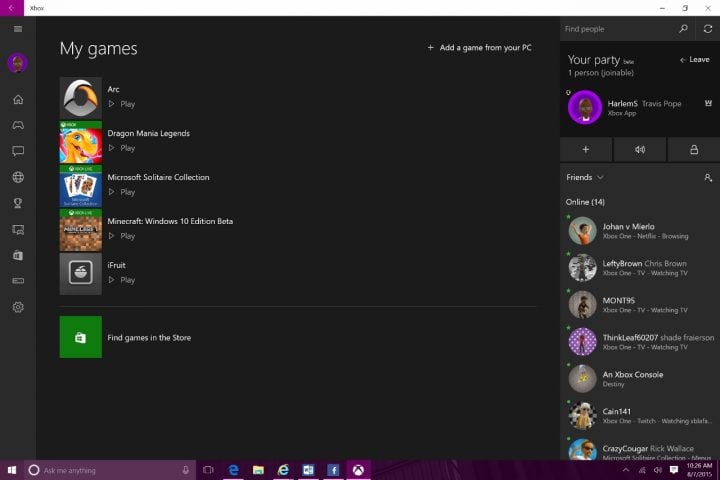The width and height of the screenshot is (720, 480).
Task: Expand the Friends dropdown filter
Action: (x=585, y=177)
